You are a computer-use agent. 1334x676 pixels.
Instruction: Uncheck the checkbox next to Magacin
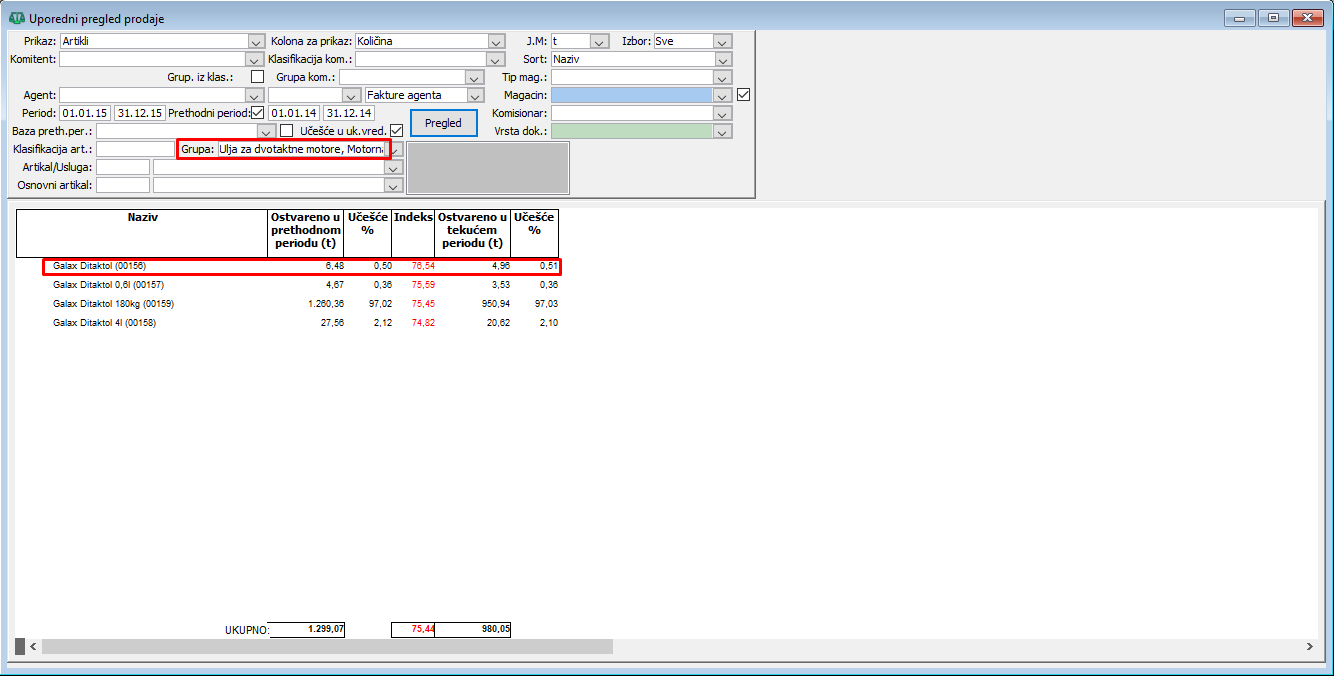point(742,95)
